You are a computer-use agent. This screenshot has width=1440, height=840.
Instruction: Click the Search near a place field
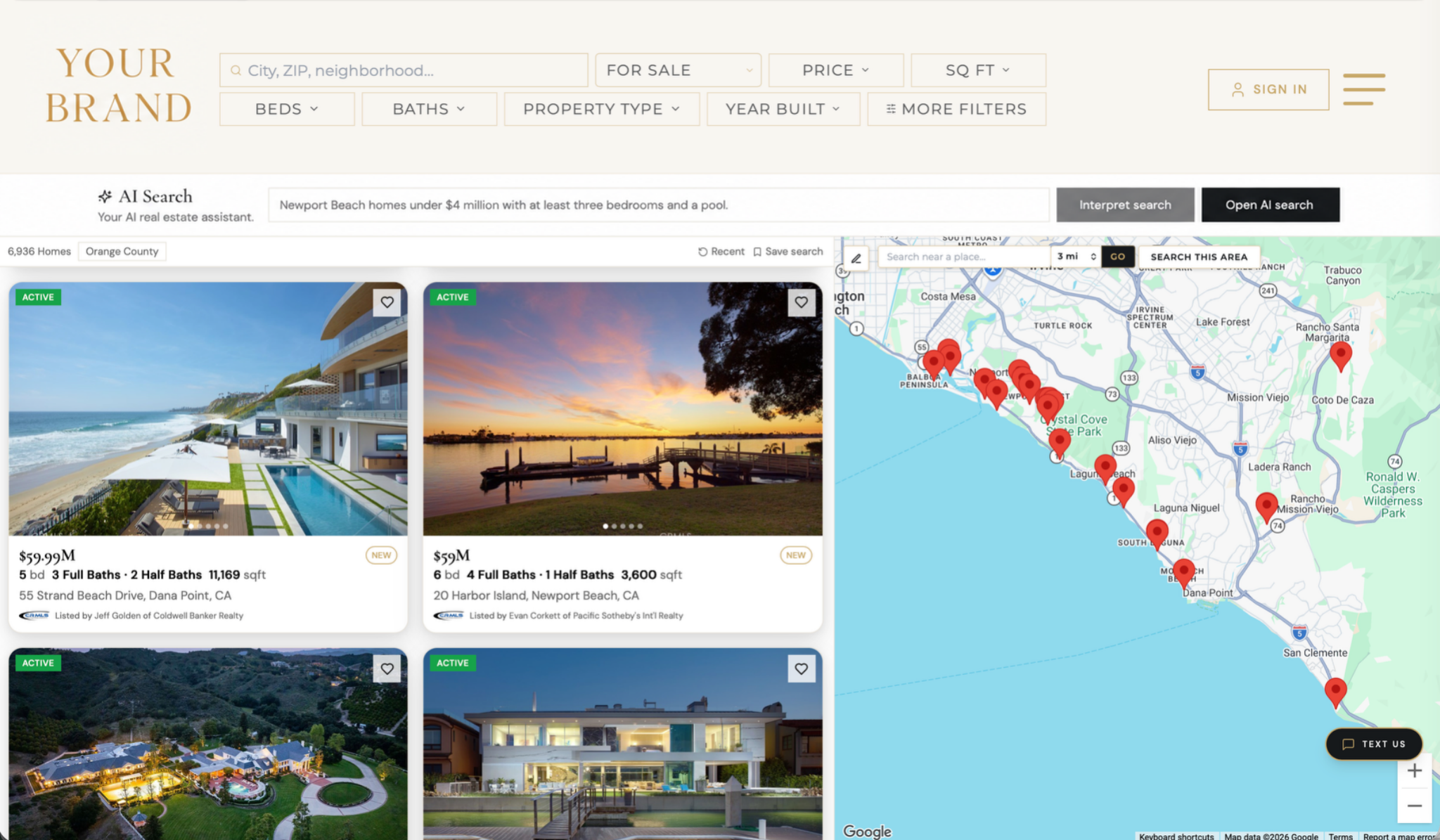pos(964,257)
